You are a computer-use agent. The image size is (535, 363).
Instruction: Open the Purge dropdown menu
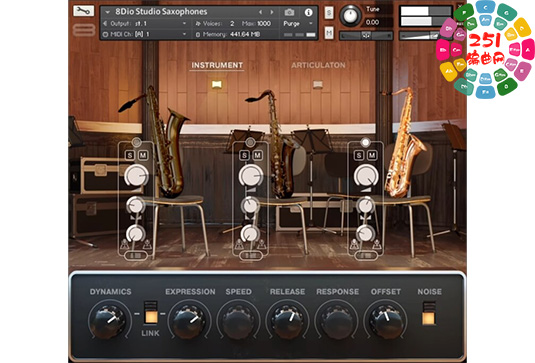(x=298, y=24)
